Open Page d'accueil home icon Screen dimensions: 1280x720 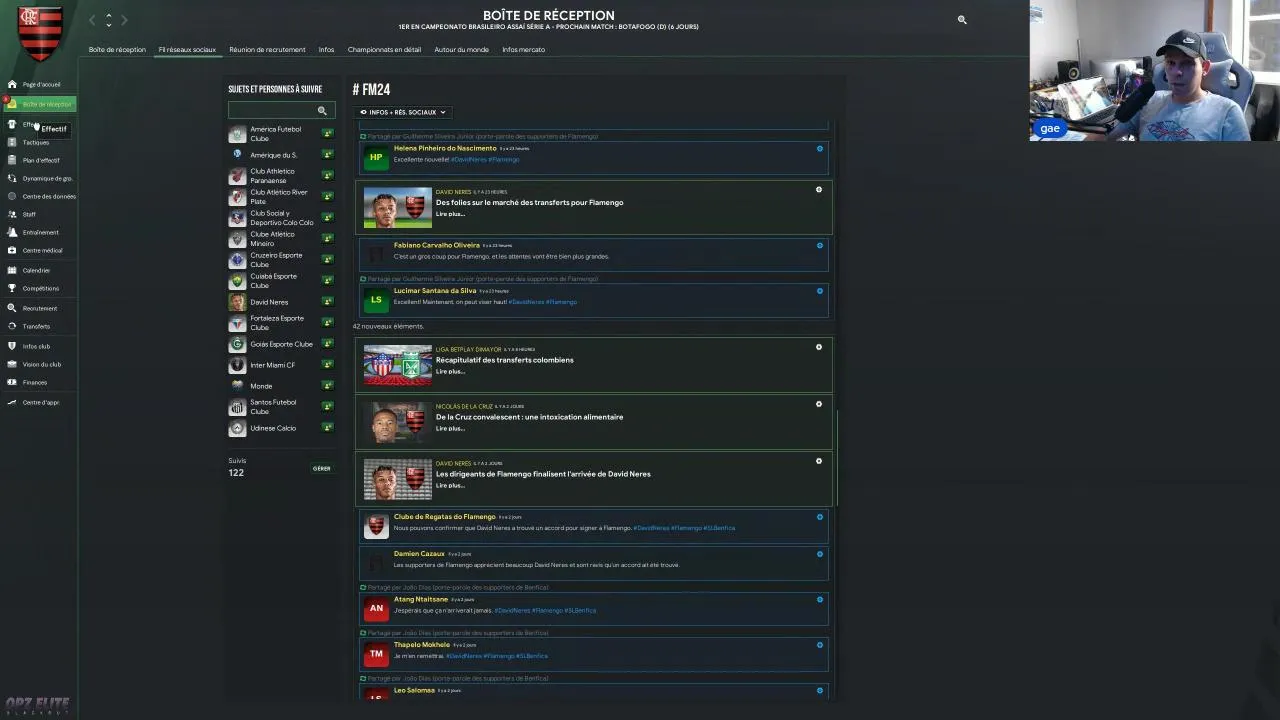pos(12,84)
